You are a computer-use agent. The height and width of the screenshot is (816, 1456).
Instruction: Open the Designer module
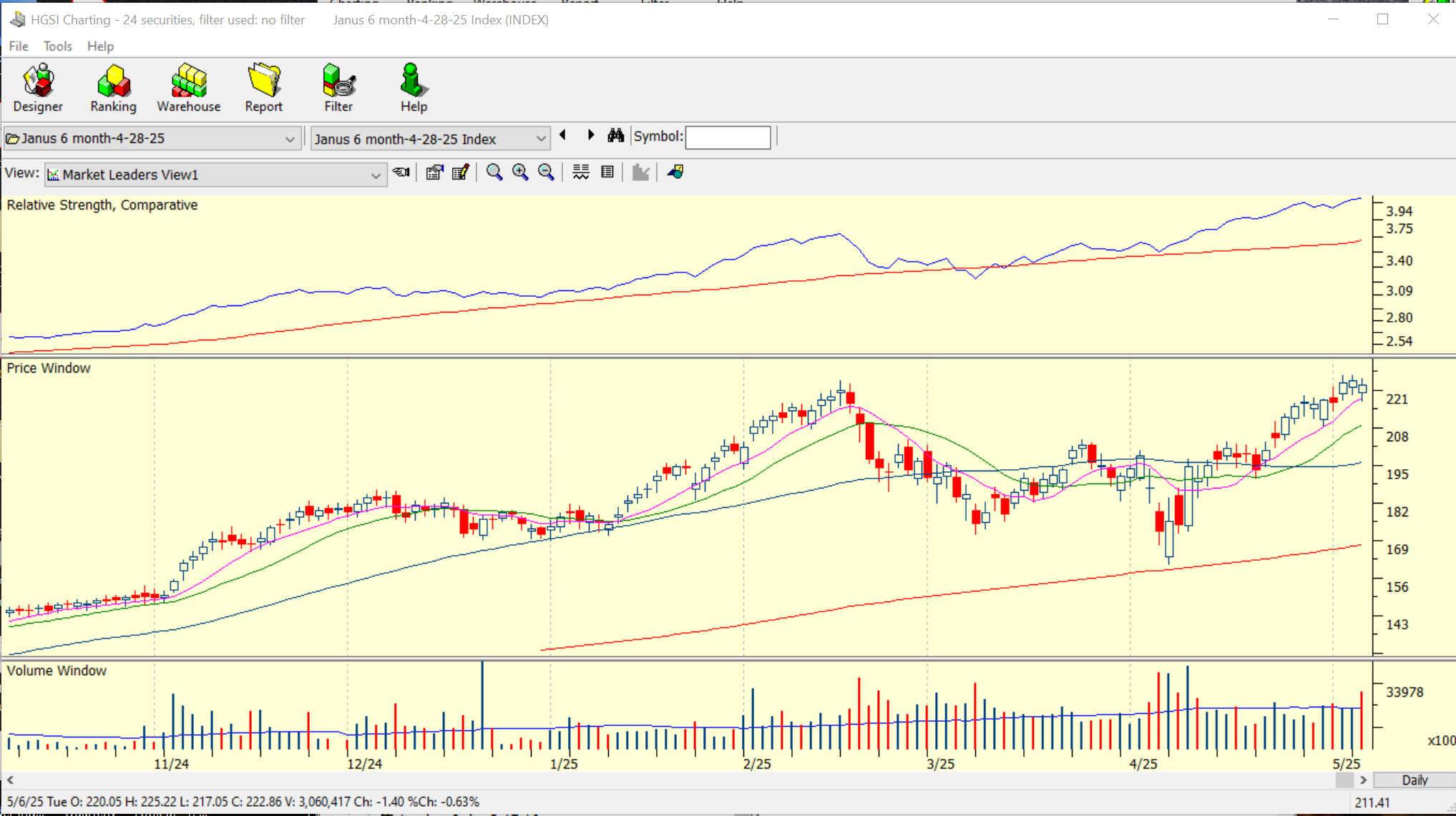[38, 88]
